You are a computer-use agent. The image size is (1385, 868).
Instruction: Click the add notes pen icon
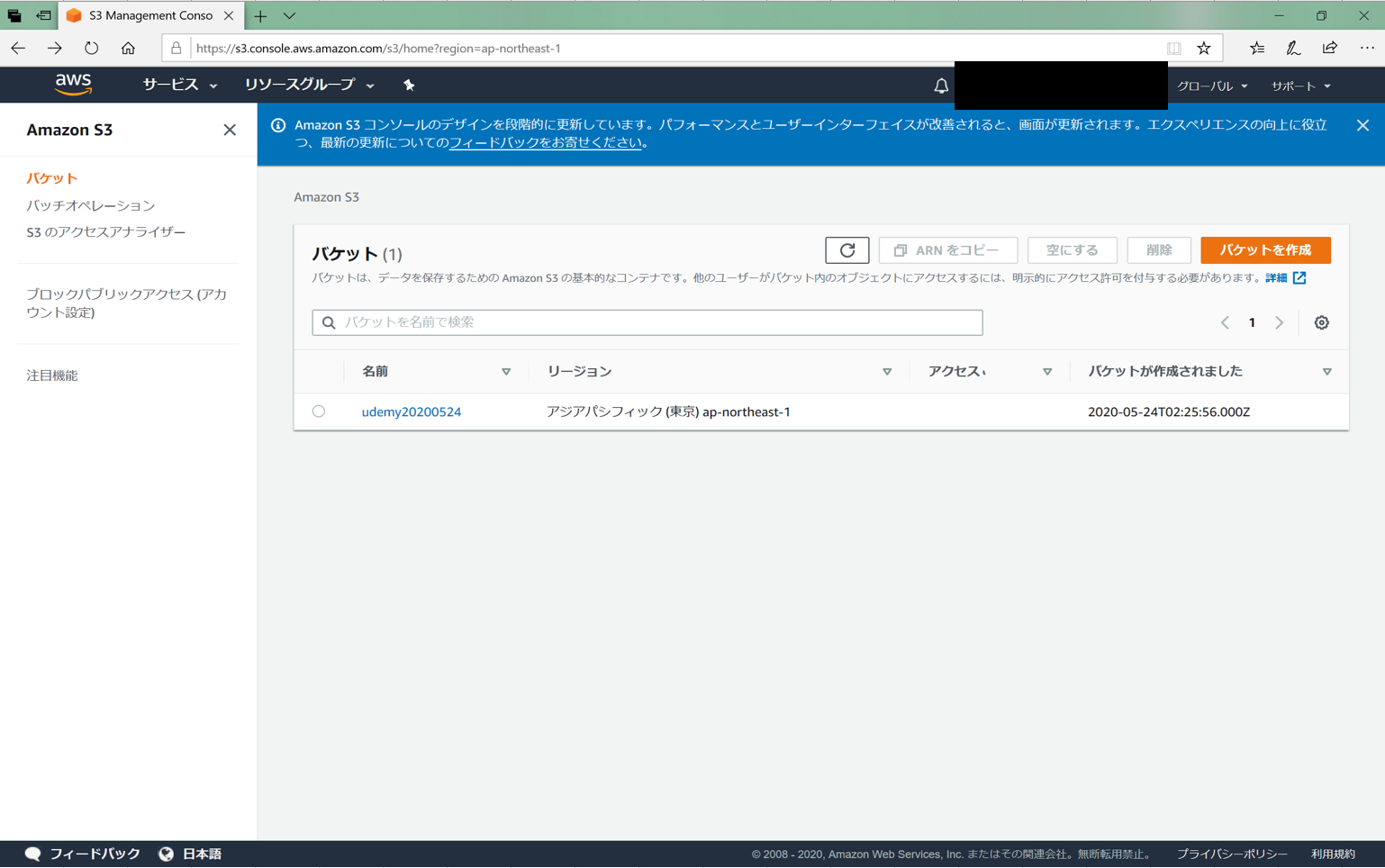[1293, 48]
